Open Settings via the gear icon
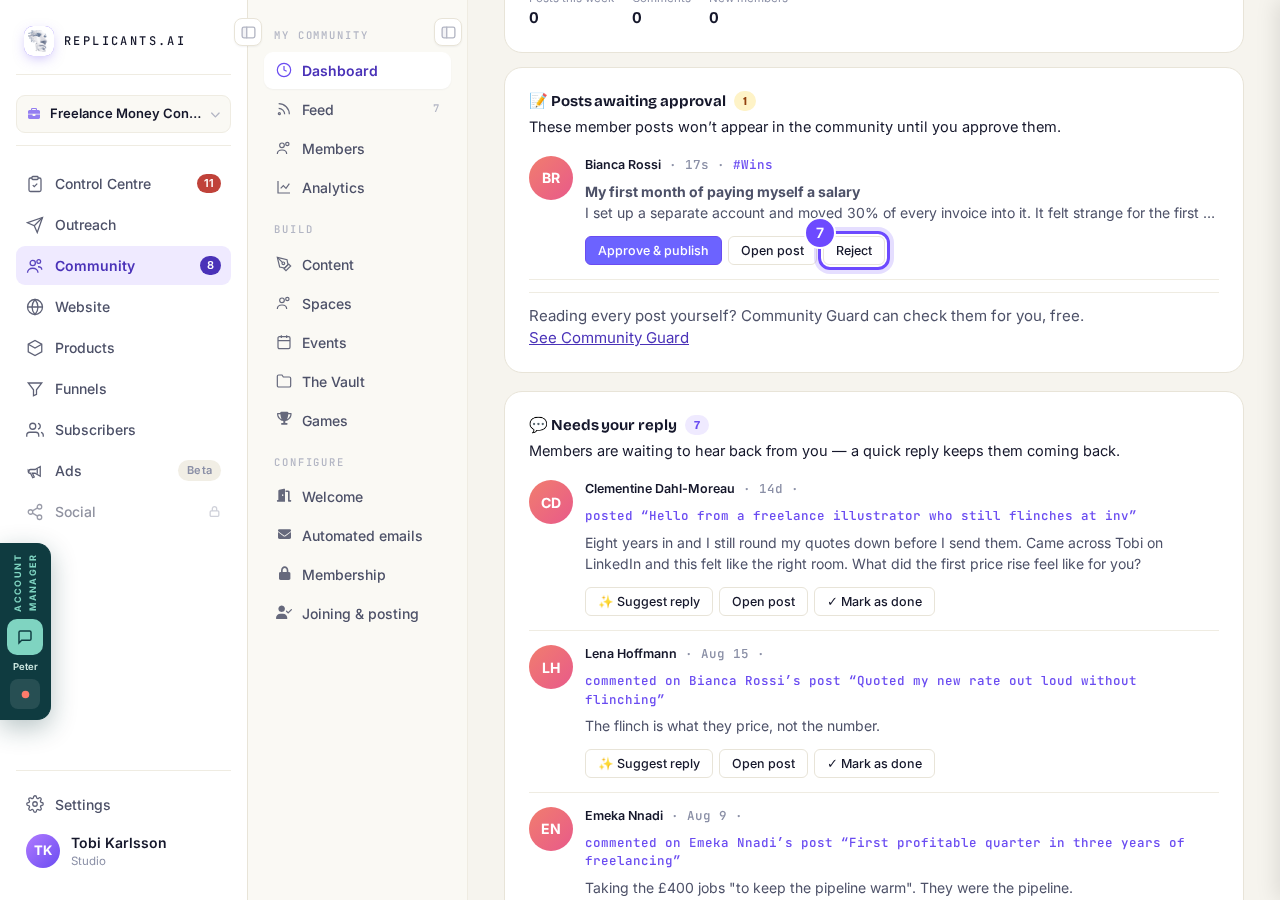This screenshot has width=1280, height=900. pyautogui.click(x=35, y=805)
